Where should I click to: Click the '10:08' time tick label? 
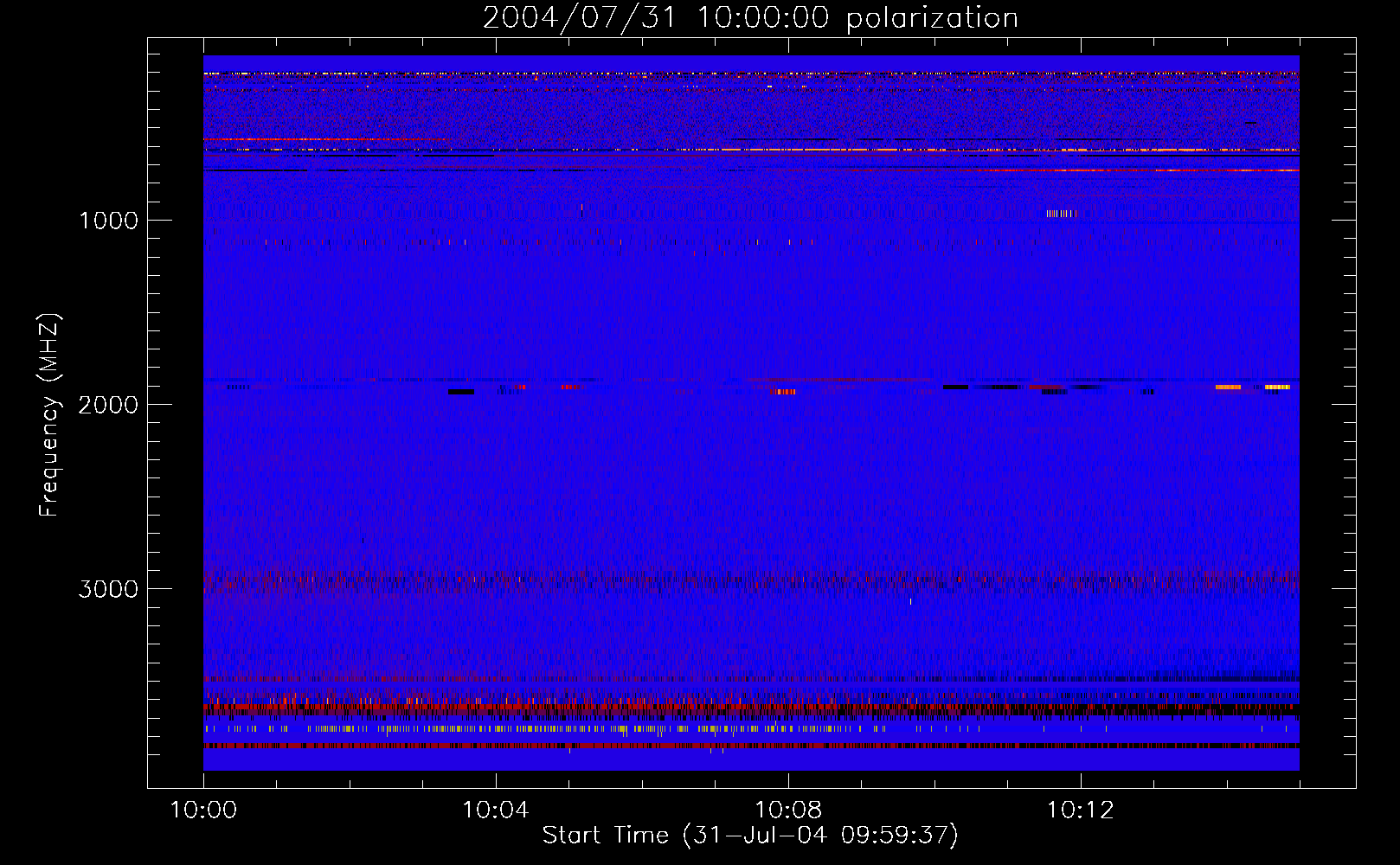pyautogui.click(x=788, y=811)
